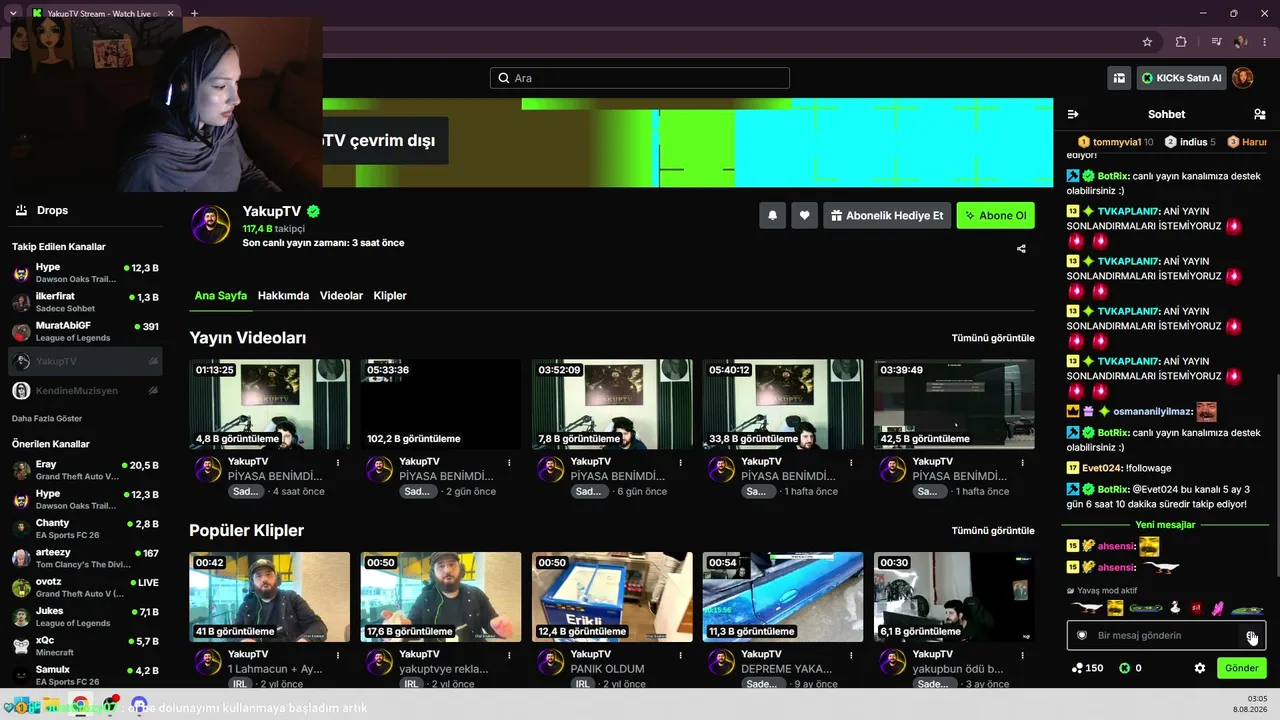
Task: Click the osmananilyilmaz username in chat
Action: coord(1152,411)
